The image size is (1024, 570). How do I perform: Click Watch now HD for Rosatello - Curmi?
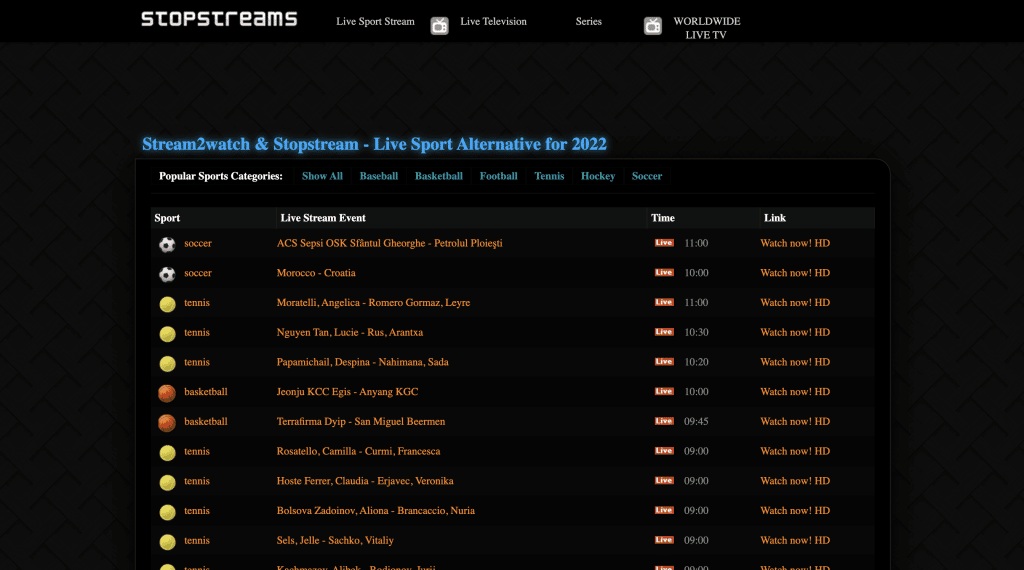pyautogui.click(x=795, y=451)
